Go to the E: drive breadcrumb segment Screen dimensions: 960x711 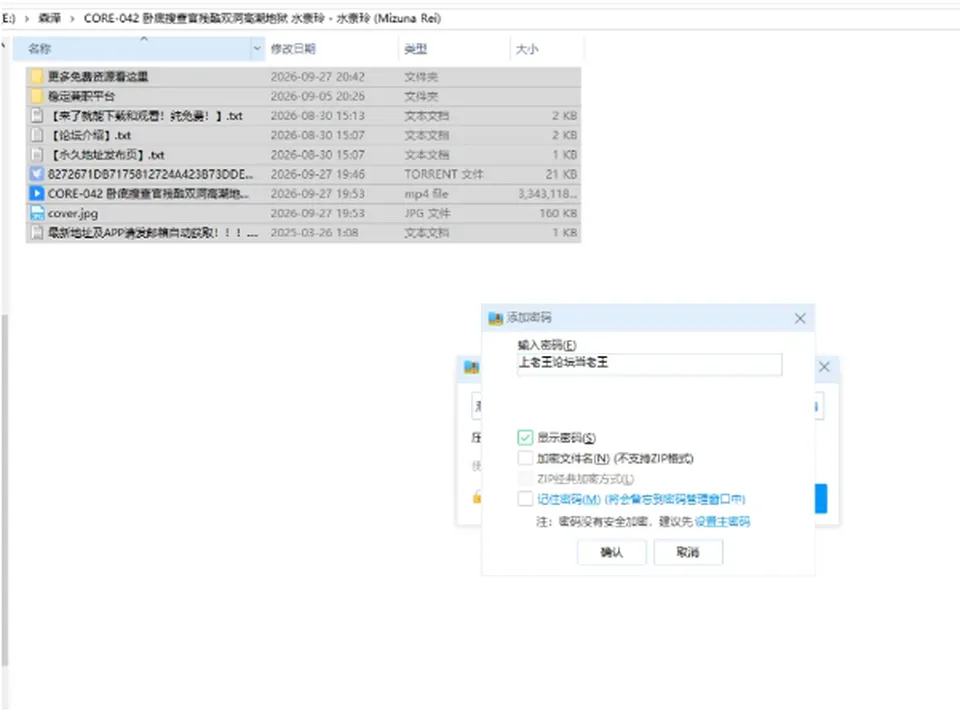tap(8, 18)
